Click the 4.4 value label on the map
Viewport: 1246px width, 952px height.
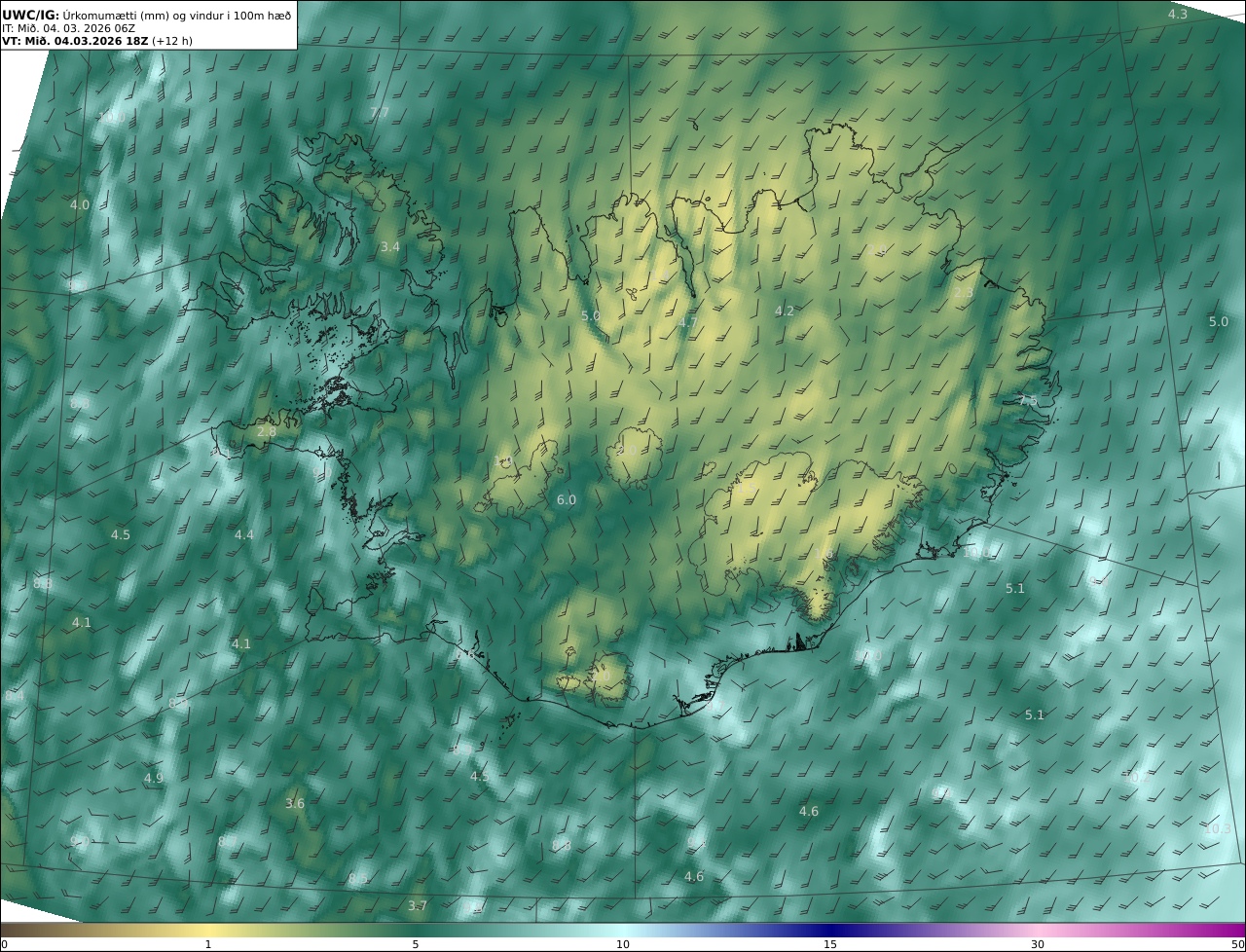[x=244, y=535]
